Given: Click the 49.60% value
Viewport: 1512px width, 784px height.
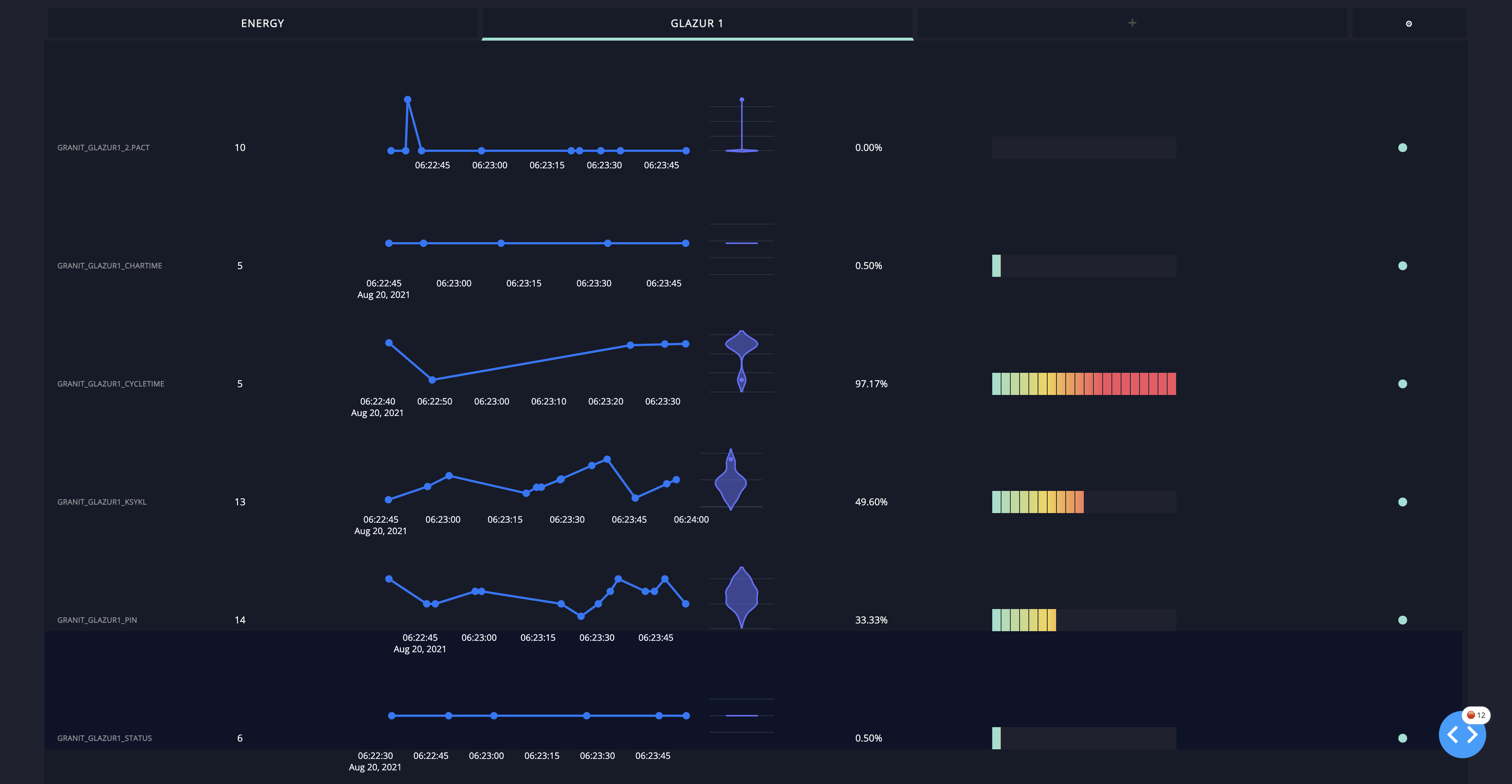Looking at the screenshot, I should (x=871, y=502).
